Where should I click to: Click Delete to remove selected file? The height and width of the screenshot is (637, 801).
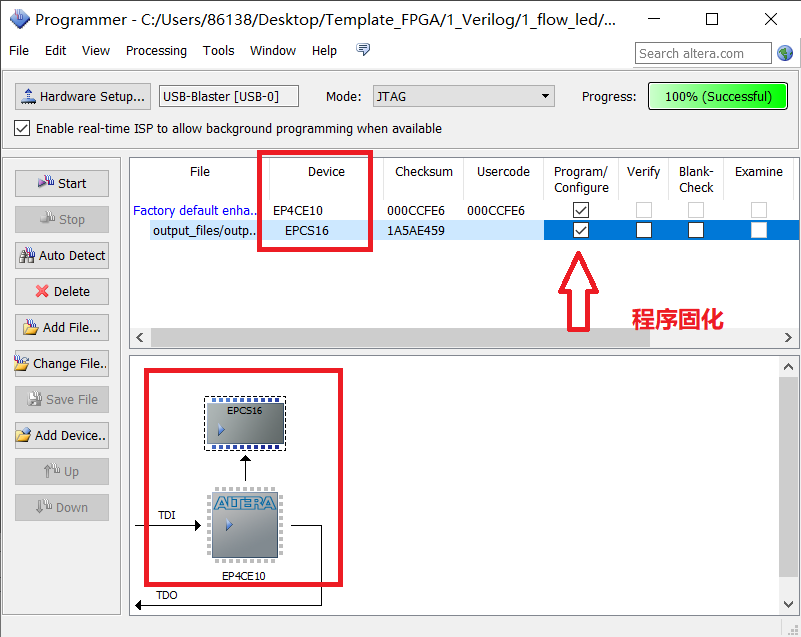(x=62, y=291)
